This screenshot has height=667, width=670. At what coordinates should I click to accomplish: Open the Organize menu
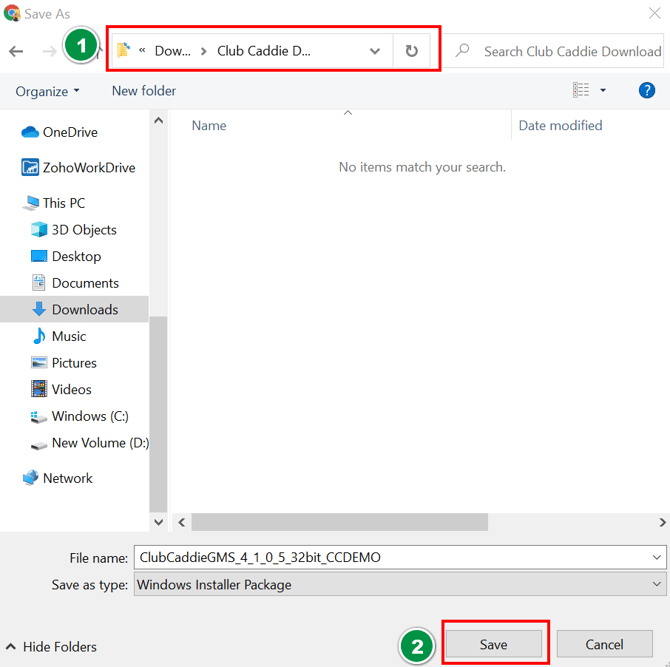pos(47,91)
